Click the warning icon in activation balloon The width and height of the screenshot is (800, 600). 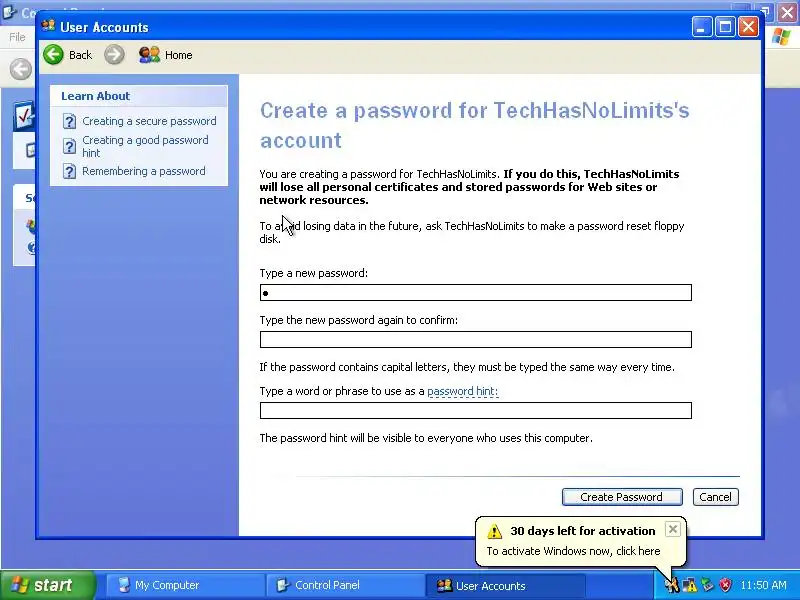(494, 532)
